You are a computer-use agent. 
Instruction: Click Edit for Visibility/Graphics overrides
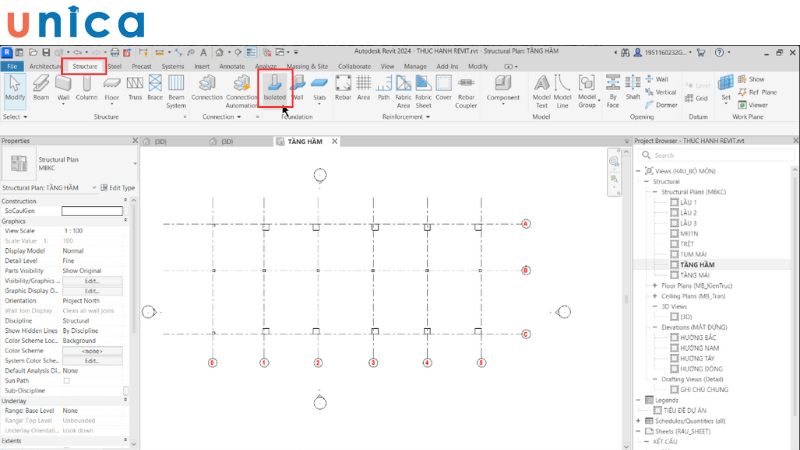[92, 281]
